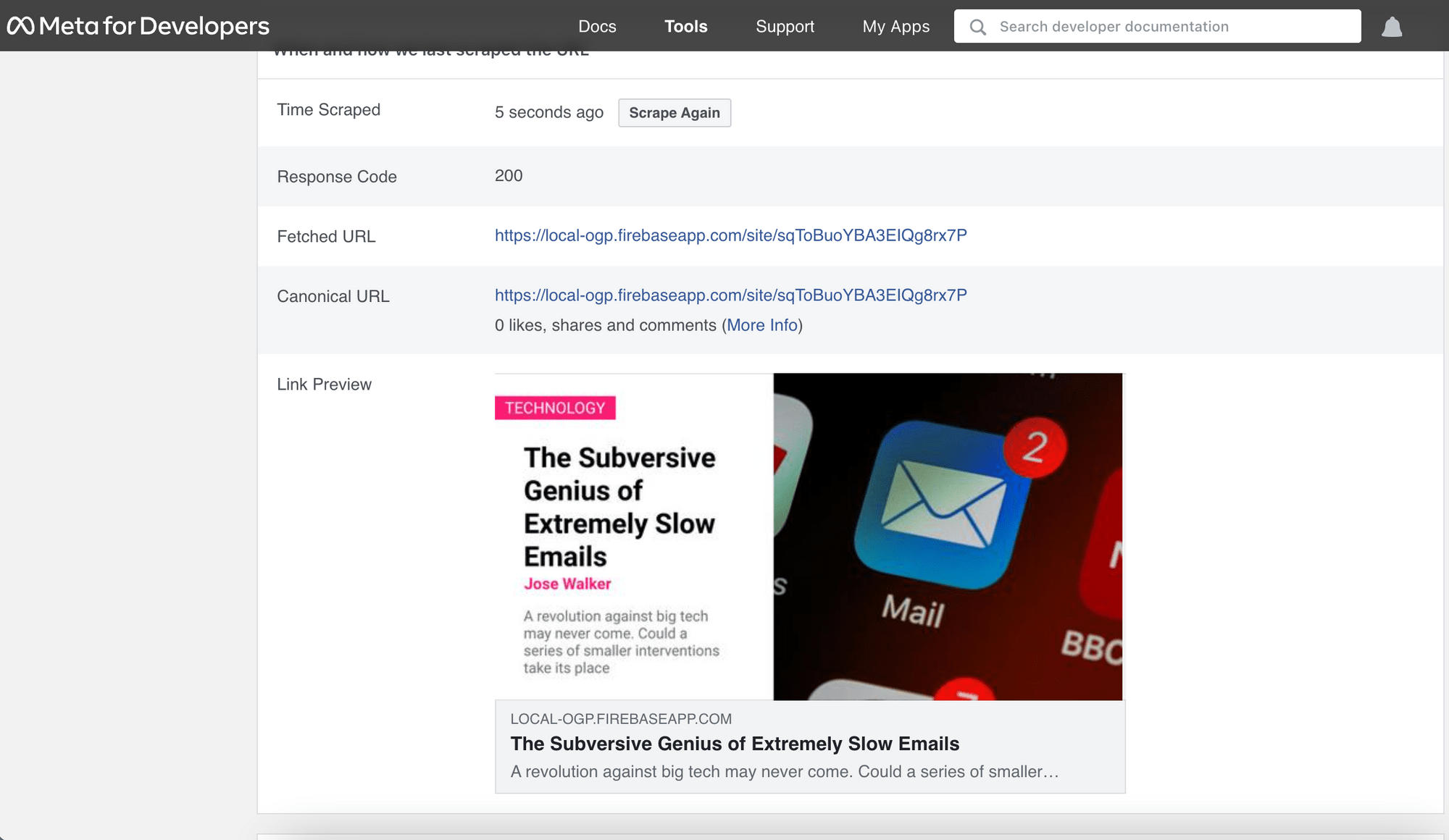The height and width of the screenshot is (840, 1449).
Task: Click LOCAL-OGP.FIREBASEAPP.COM domain text
Action: tap(620, 719)
